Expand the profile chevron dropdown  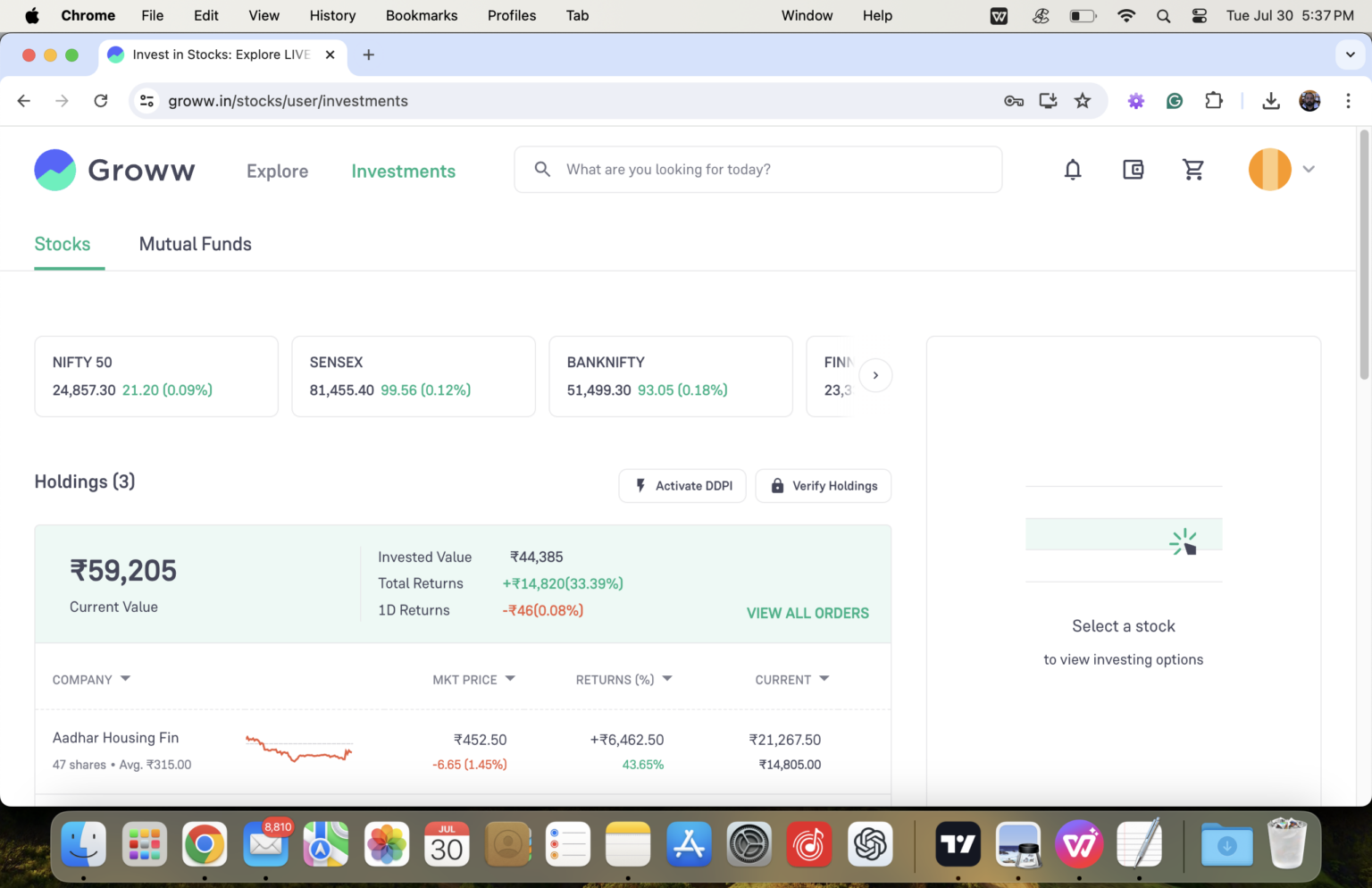click(x=1309, y=169)
